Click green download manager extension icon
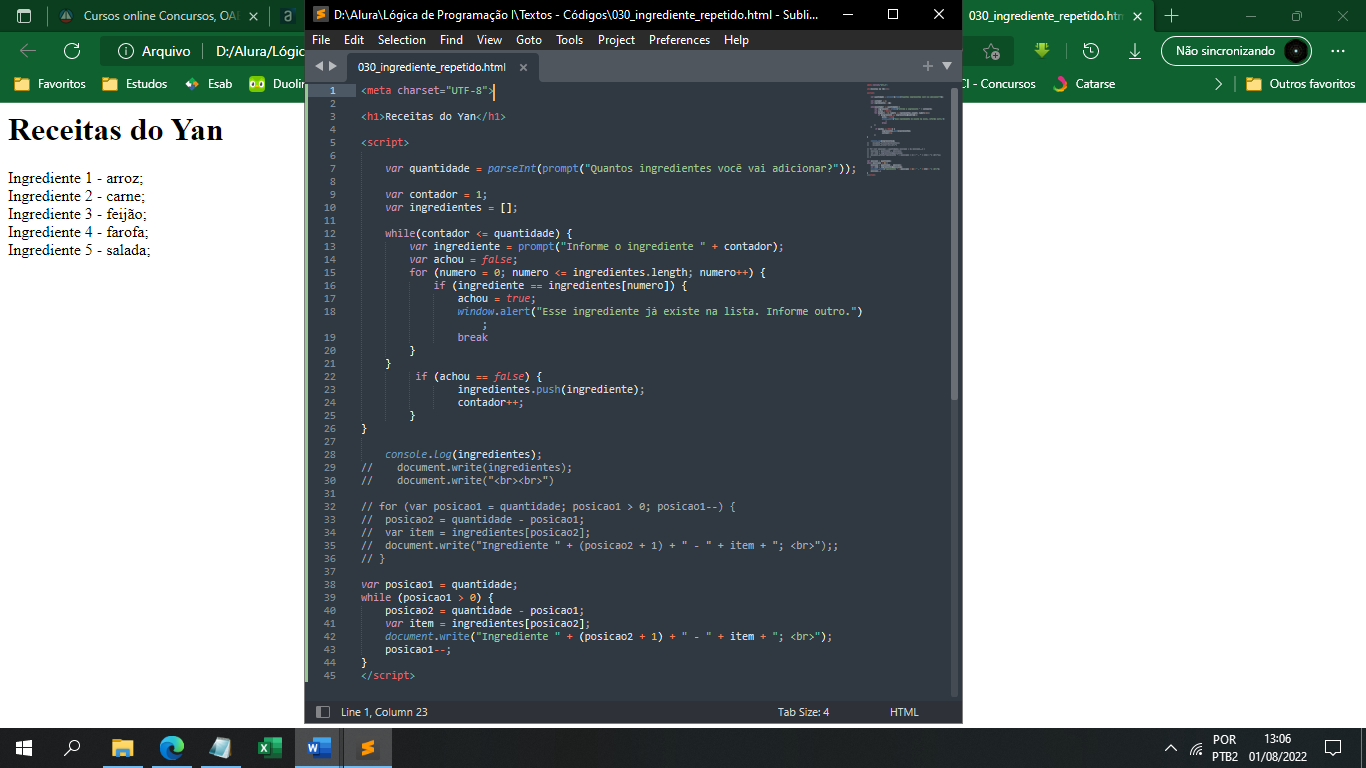Screen dimensions: 1366x768 tap(1042, 50)
